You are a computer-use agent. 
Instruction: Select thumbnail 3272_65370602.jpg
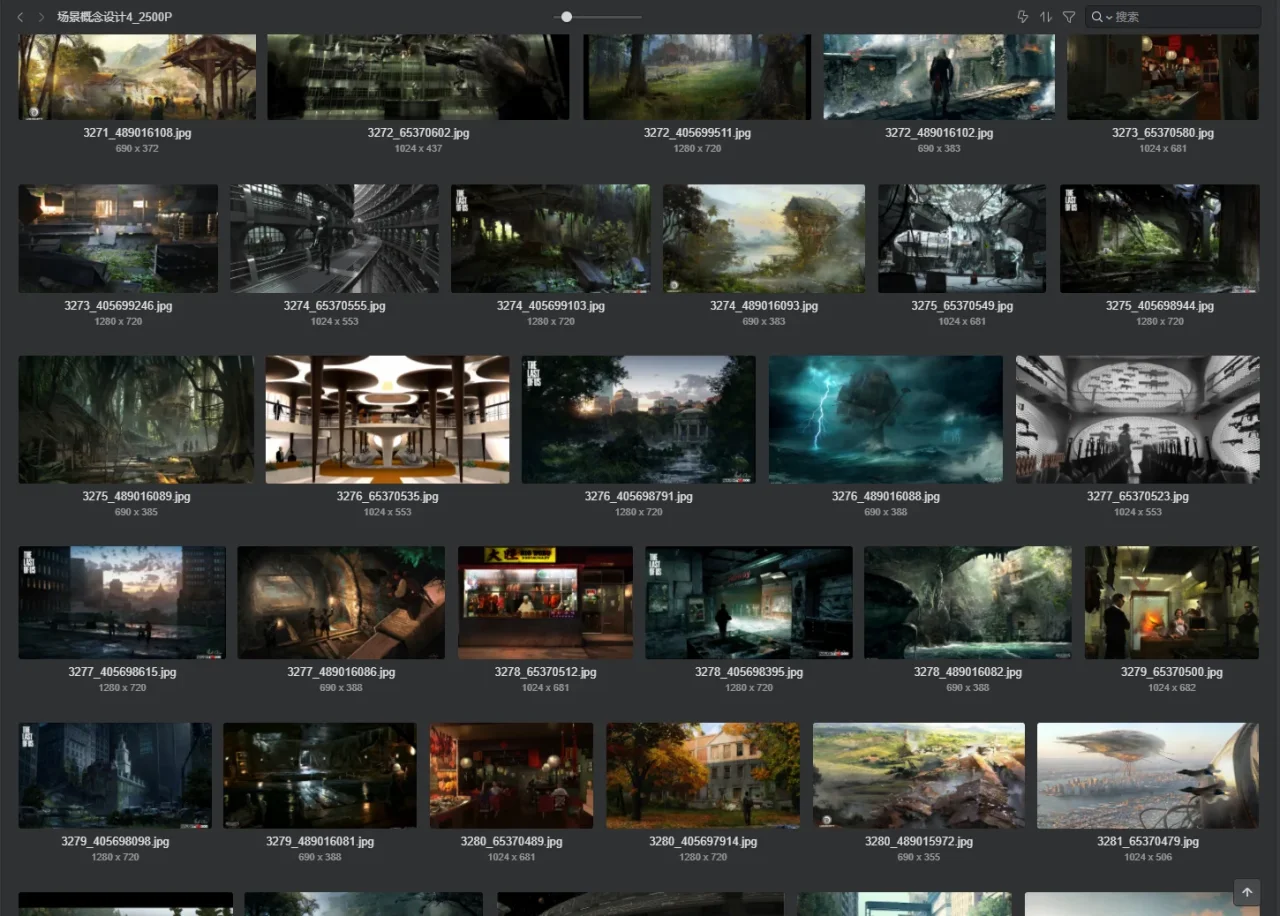(x=418, y=77)
